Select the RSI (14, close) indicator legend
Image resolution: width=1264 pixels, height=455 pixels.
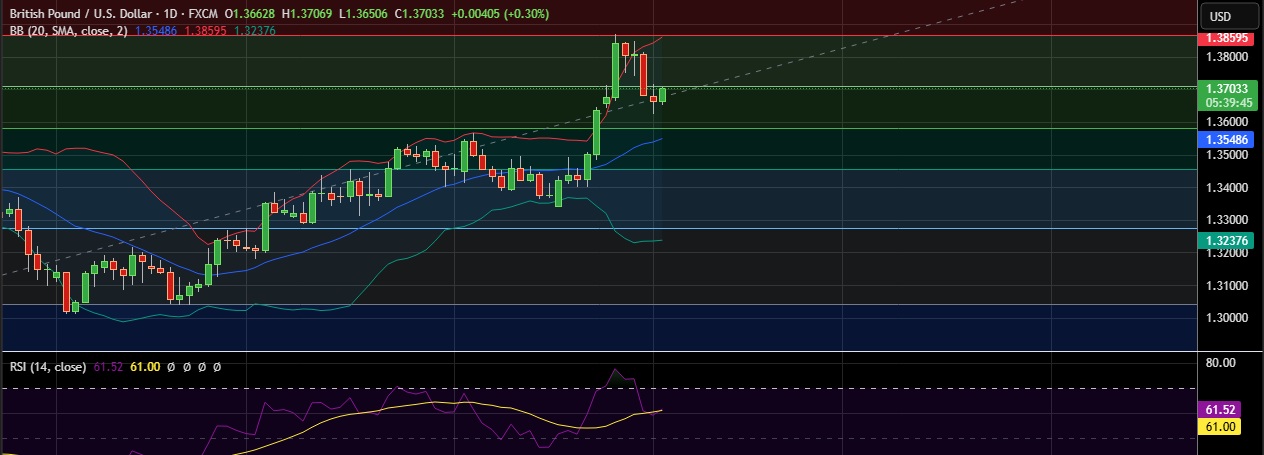pyautogui.click(x=48, y=367)
